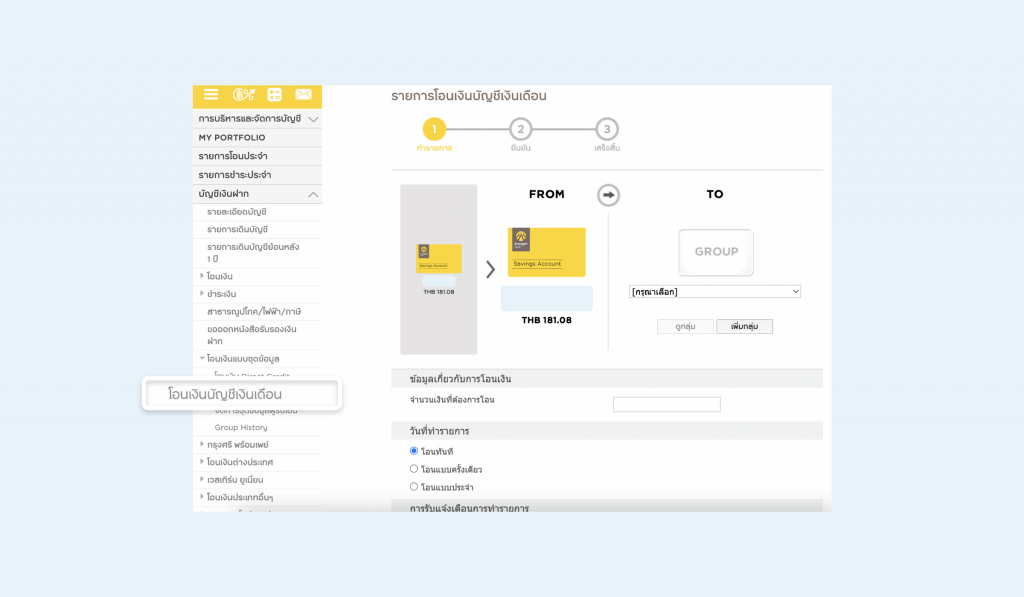The image size is (1024, 597).
Task: Choose โอนแบบครั้งเดียว radio option
Action: (414, 469)
